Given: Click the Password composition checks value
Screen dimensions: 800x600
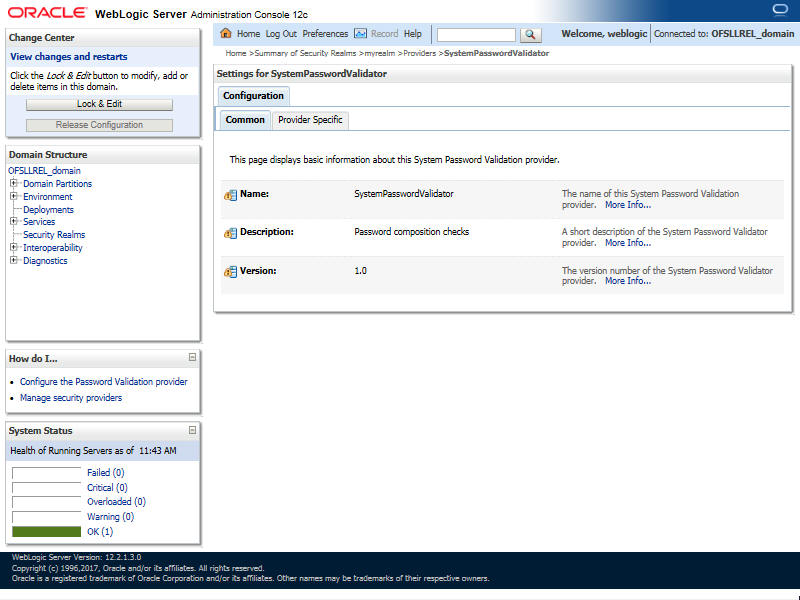Looking at the screenshot, I should tap(411, 232).
